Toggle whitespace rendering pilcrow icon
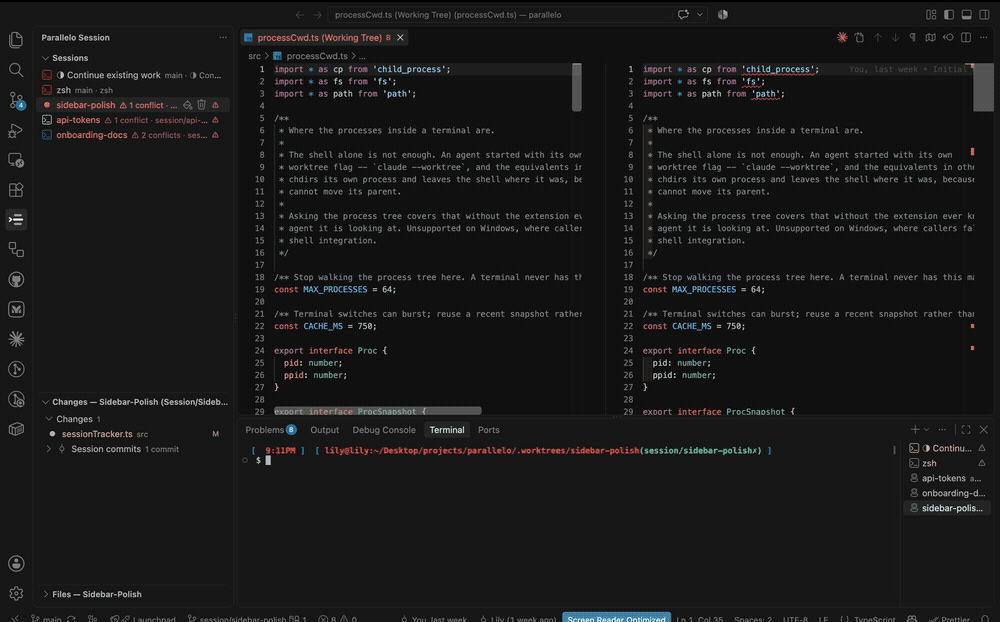 pyautogui.click(x=913, y=38)
